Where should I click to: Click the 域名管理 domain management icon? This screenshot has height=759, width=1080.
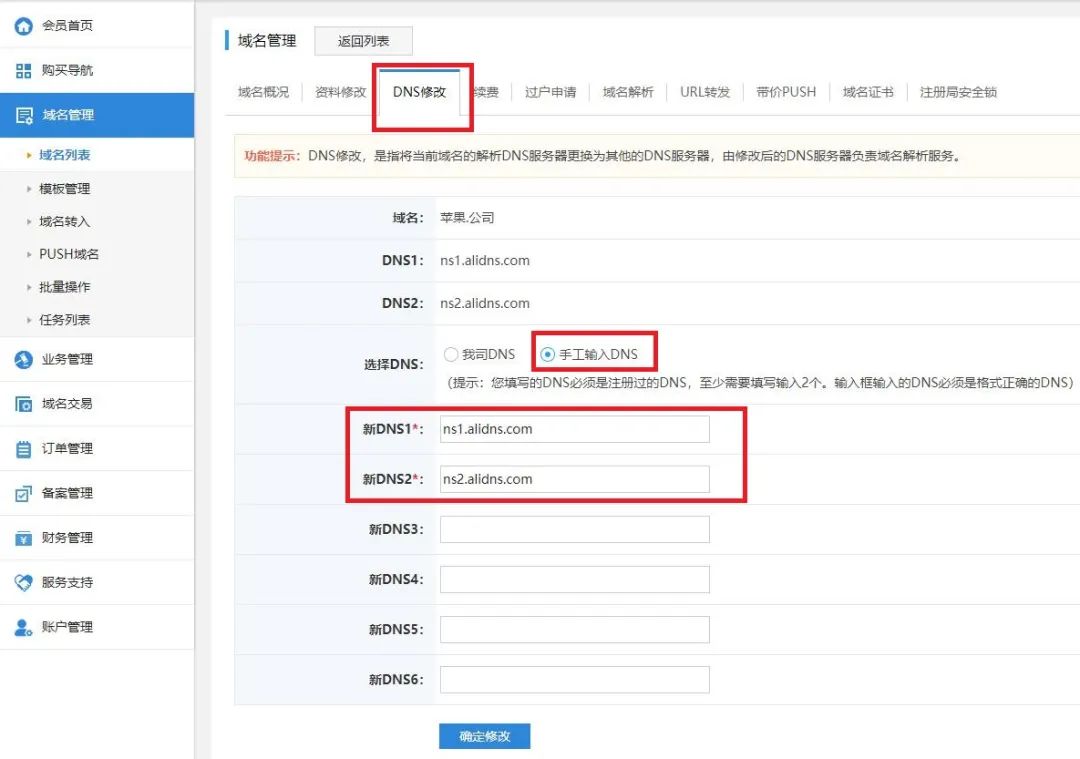click(x=25, y=115)
